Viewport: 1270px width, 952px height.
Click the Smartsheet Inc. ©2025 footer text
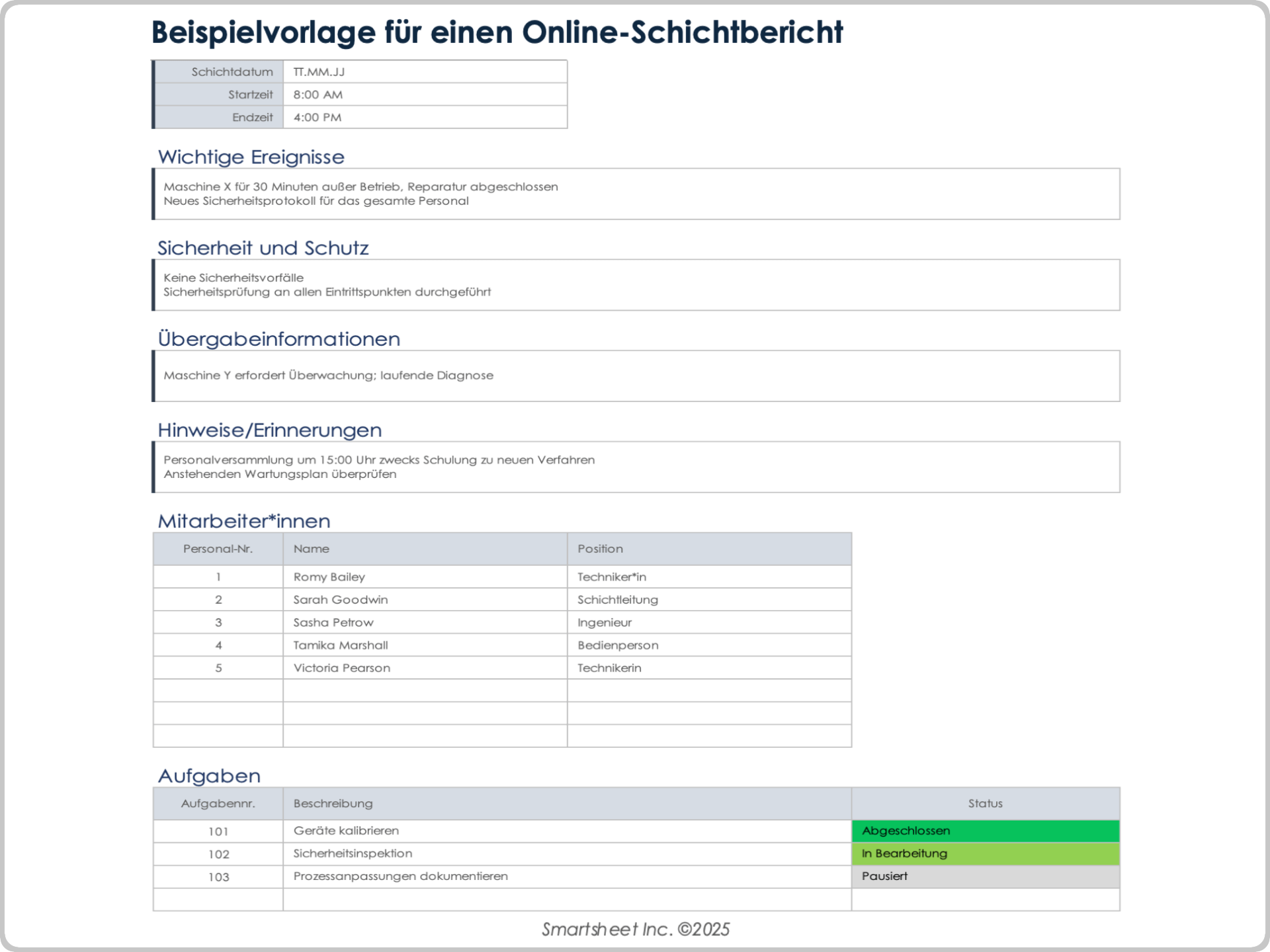tap(635, 929)
